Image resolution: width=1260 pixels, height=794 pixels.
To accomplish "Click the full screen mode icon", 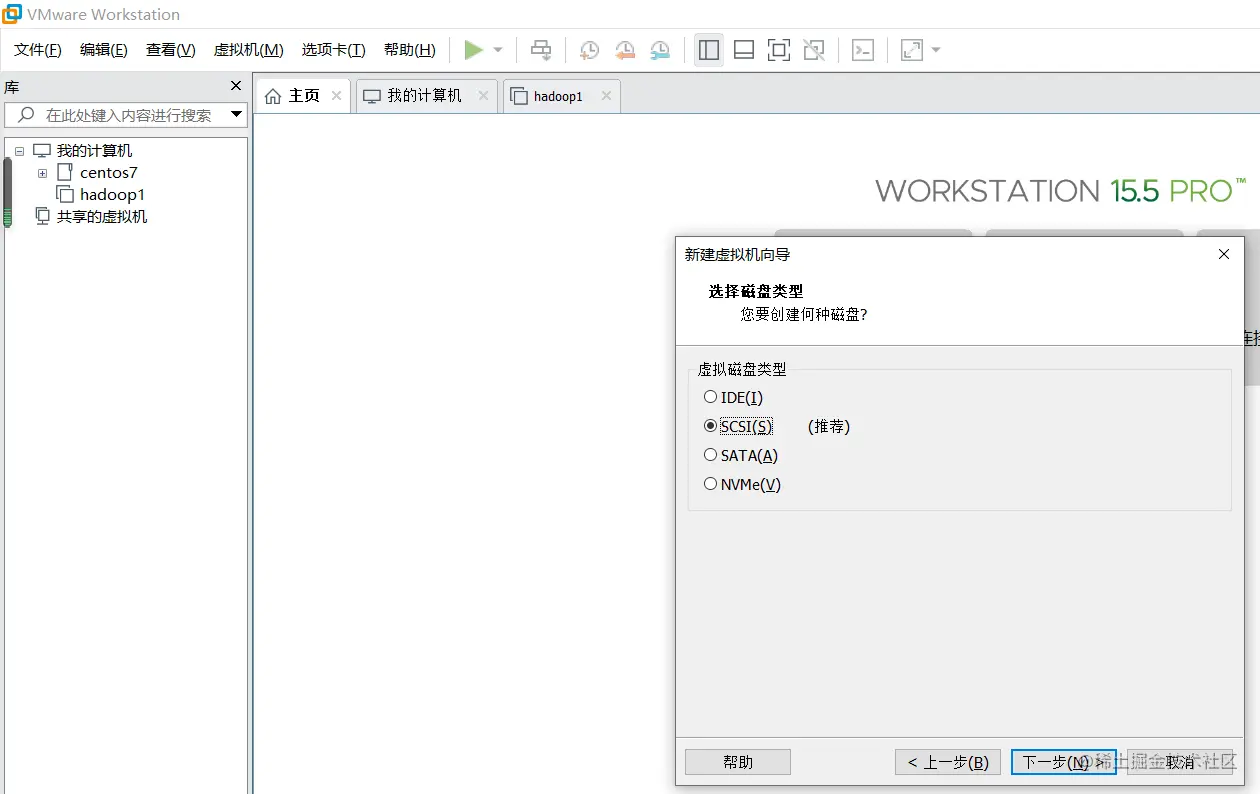I will [x=779, y=50].
